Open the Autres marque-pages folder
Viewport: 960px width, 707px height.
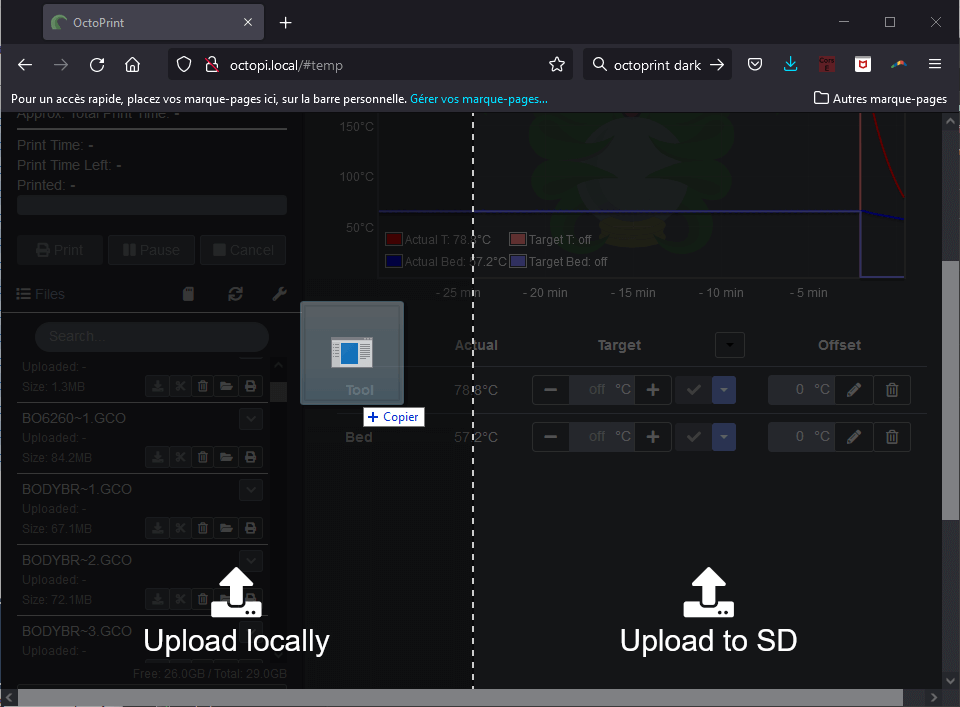tap(880, 99)
